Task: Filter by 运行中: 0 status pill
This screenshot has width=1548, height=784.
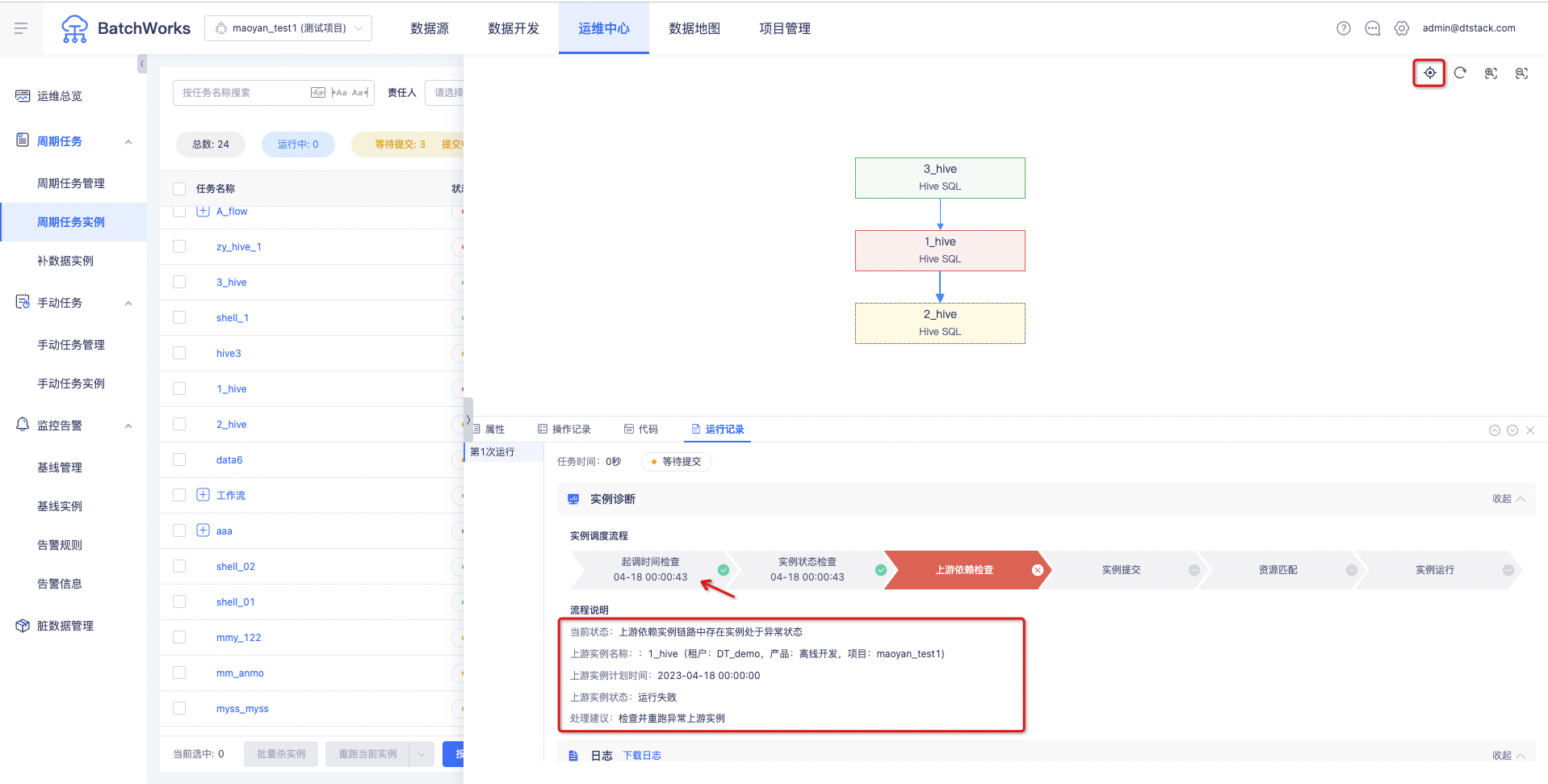Action: coord(298,145)
